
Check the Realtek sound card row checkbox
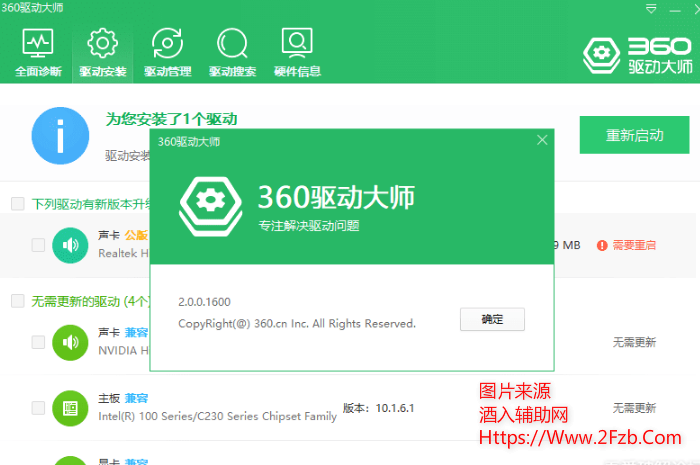(38, 245)
